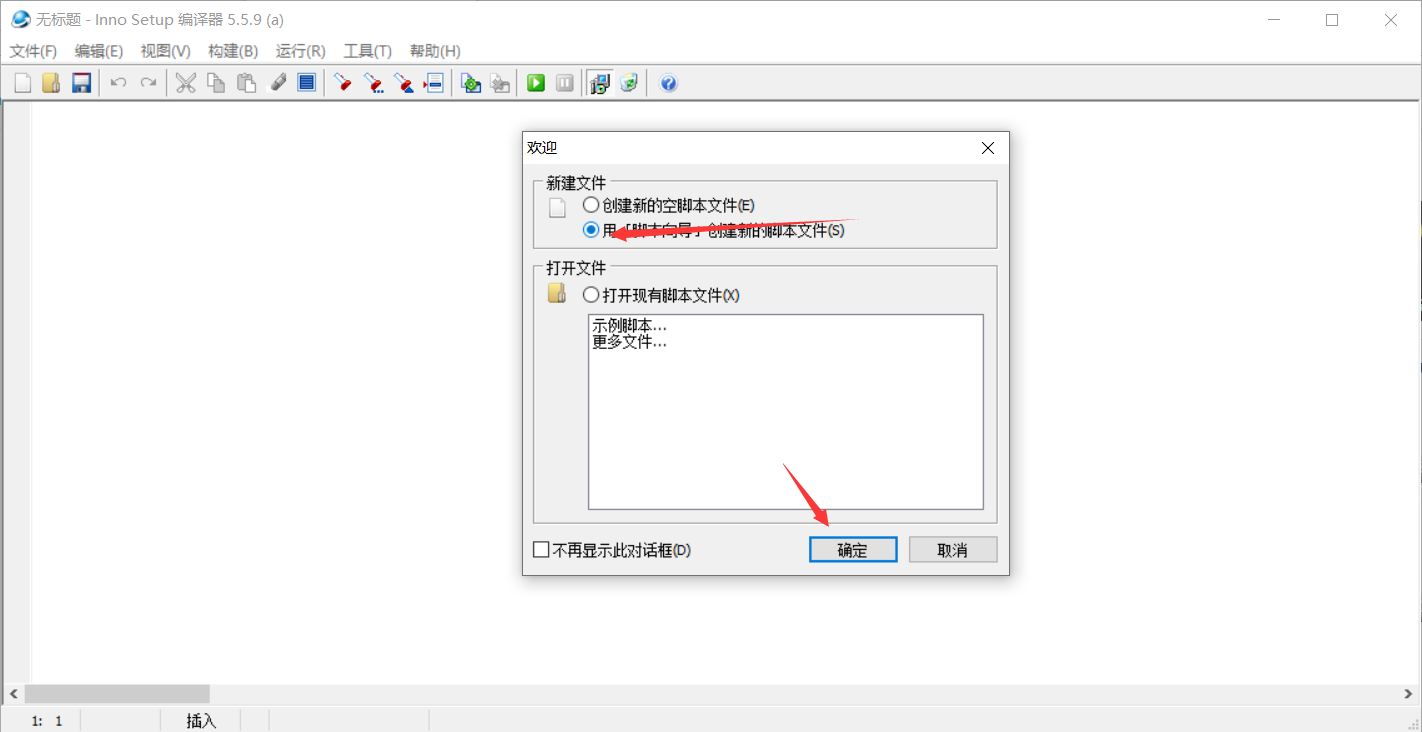Click the Target Setup toolbar icon
The width and height of the screenshot is (1422, 732).
coord(599,83)
